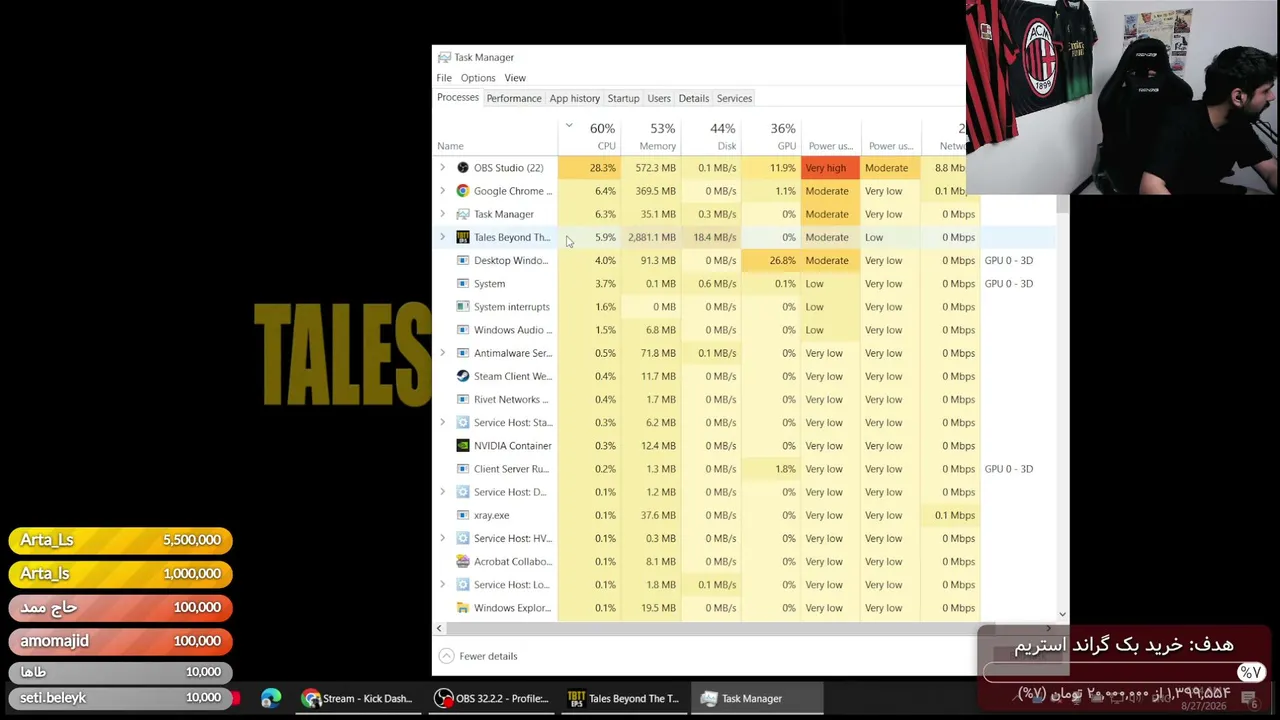This screenshot has height=720, width=1280.
Task: Sort processes by the GPU column
Action: tap(771, 136)
